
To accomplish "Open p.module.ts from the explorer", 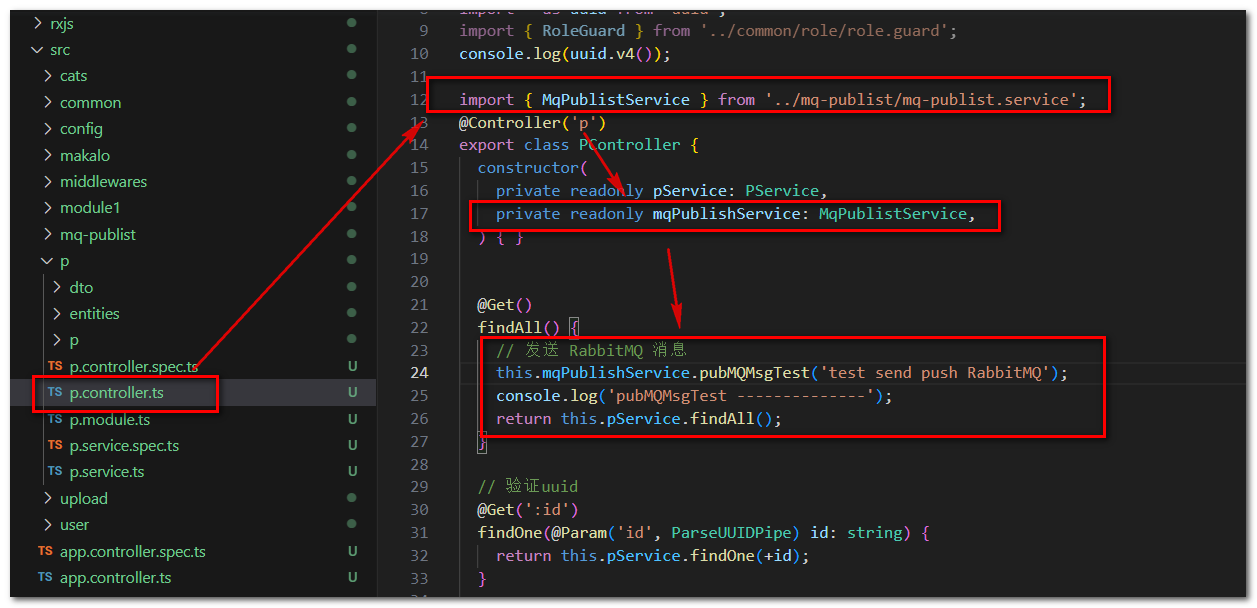I will tap(110, 419).
